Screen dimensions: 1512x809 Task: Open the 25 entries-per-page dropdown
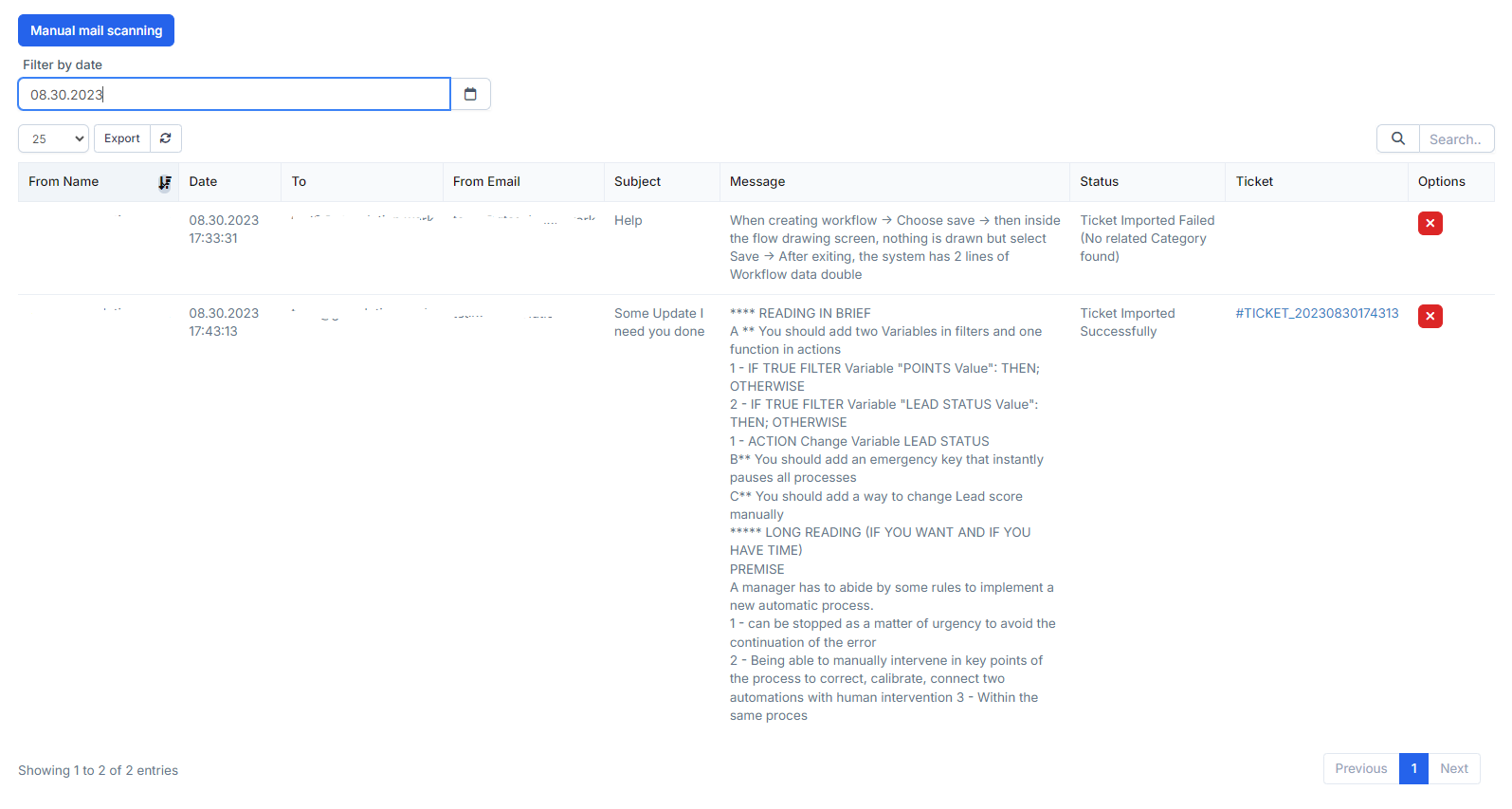coord(53,138)
